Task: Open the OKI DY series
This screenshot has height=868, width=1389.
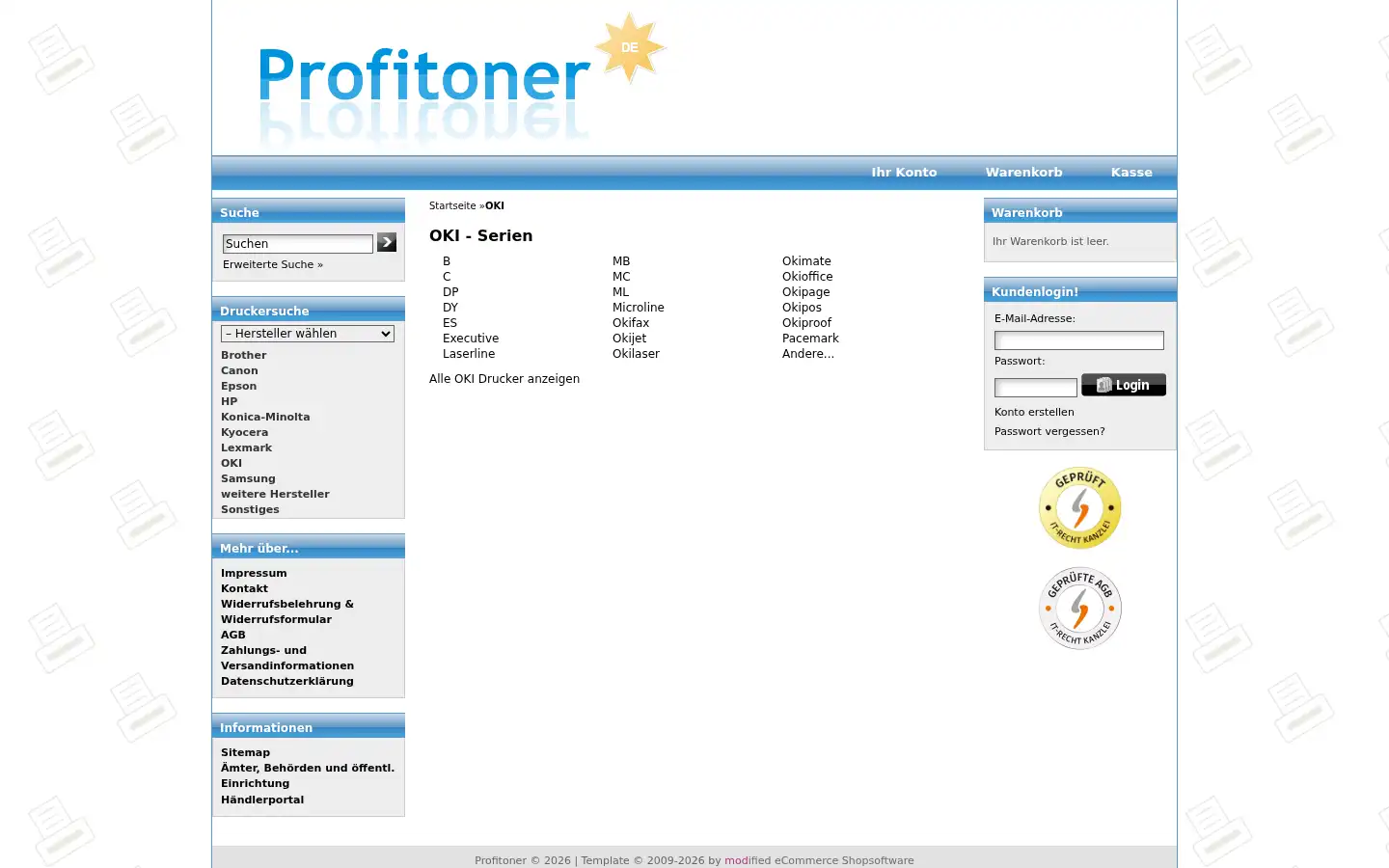Action: 450,308
